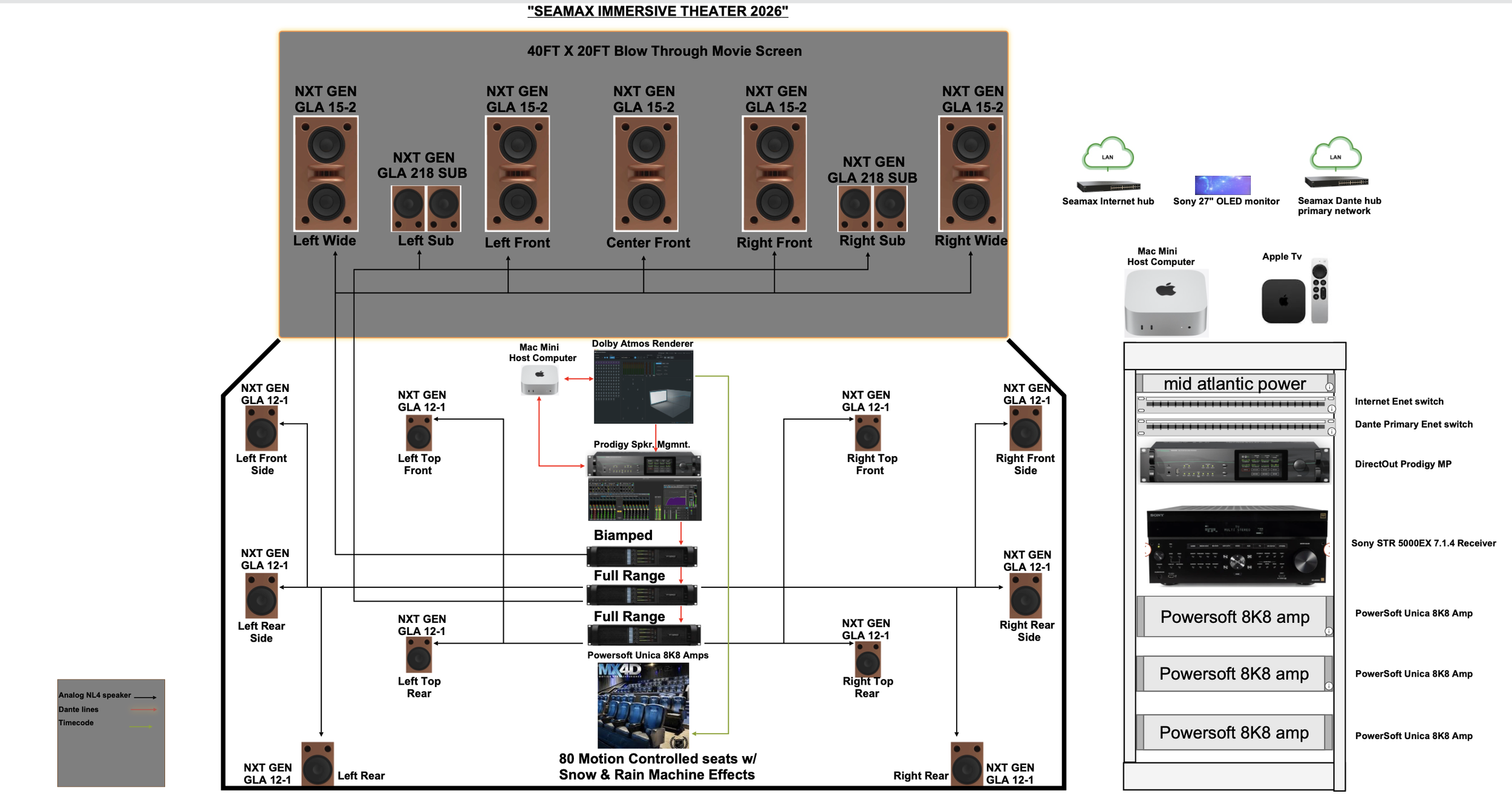Select the Sony STR receiver in the rack
This screenshot has width=1512, height=805.
click(1237, 546)
